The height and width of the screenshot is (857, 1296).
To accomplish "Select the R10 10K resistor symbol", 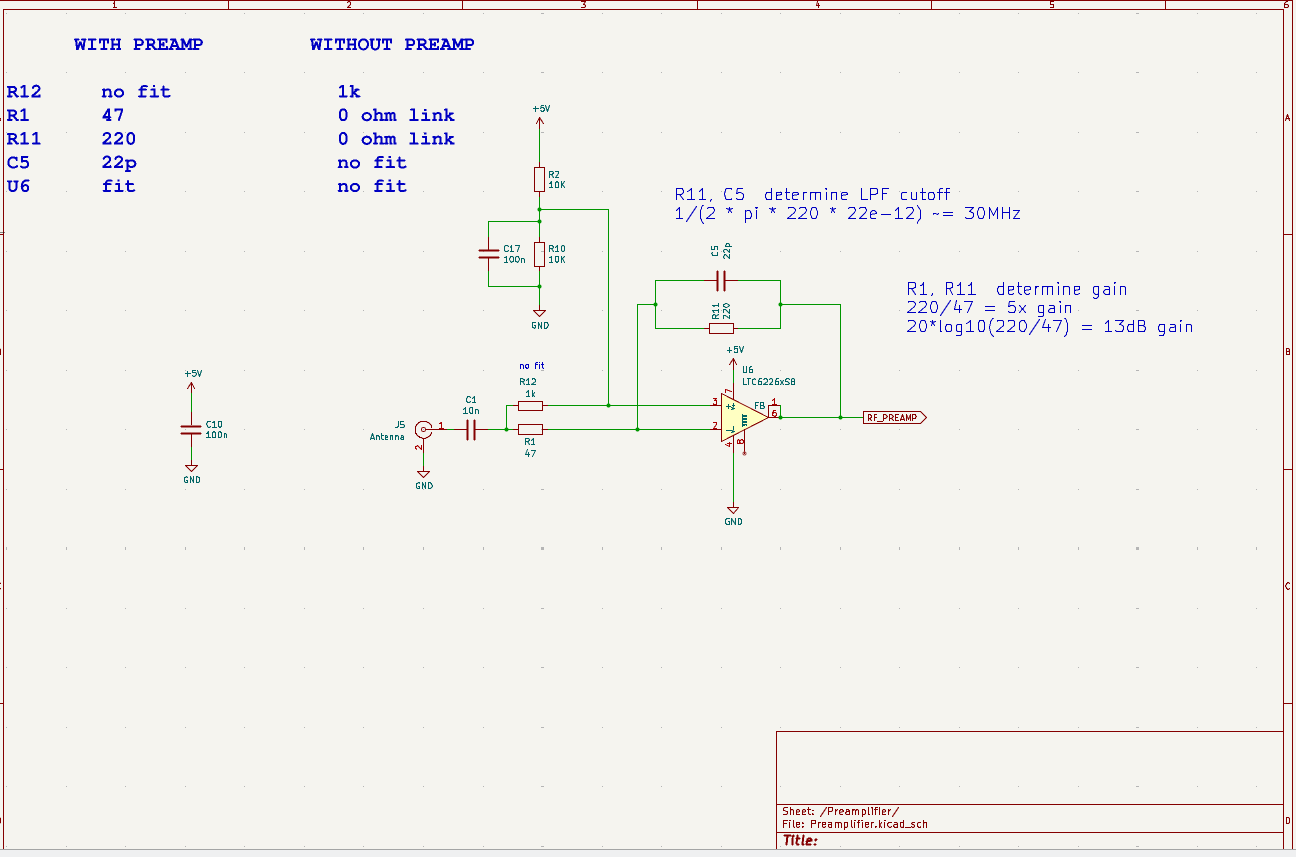I will click(x=539, y=254).
